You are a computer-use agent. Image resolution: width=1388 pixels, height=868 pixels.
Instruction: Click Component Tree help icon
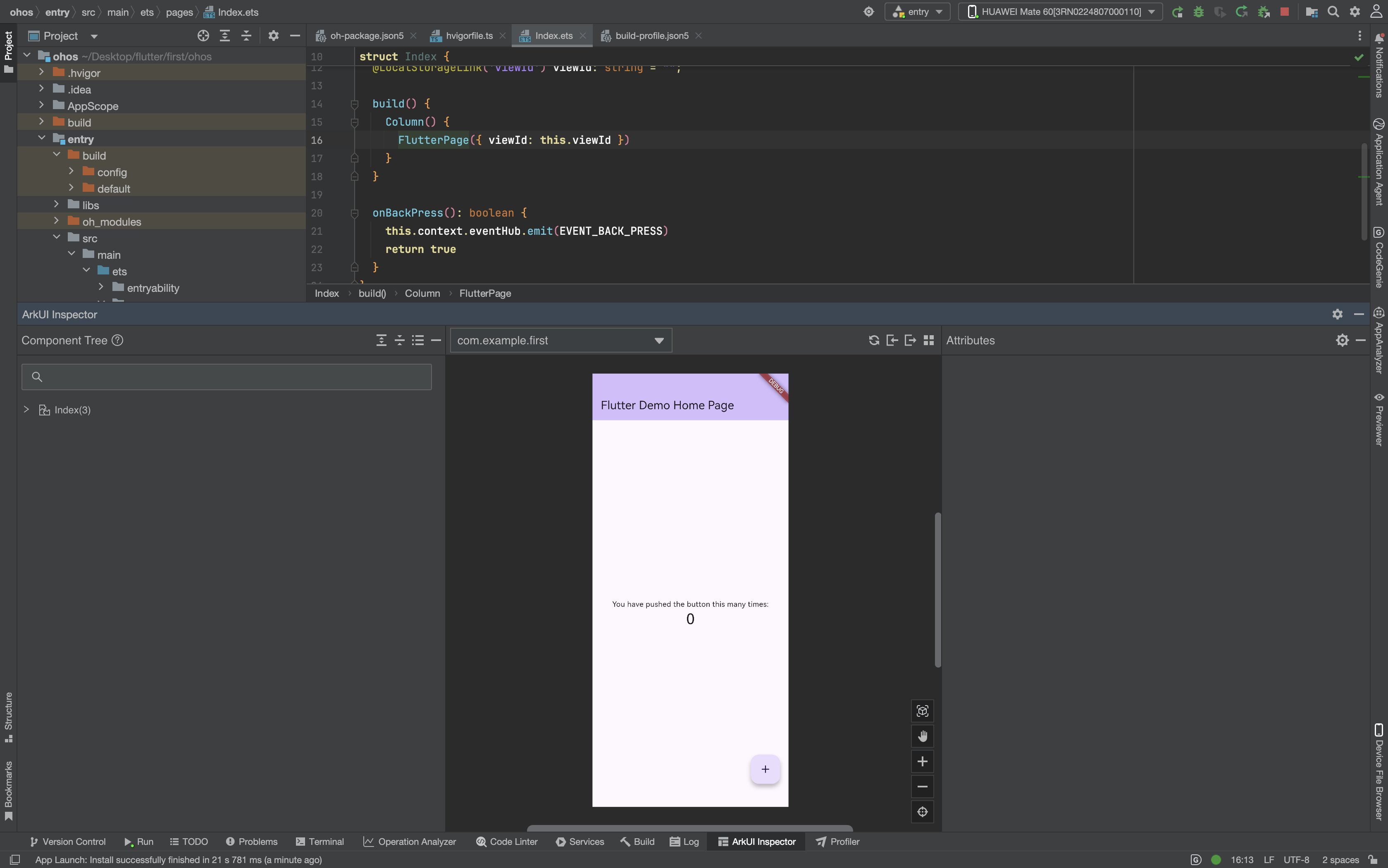118,341
